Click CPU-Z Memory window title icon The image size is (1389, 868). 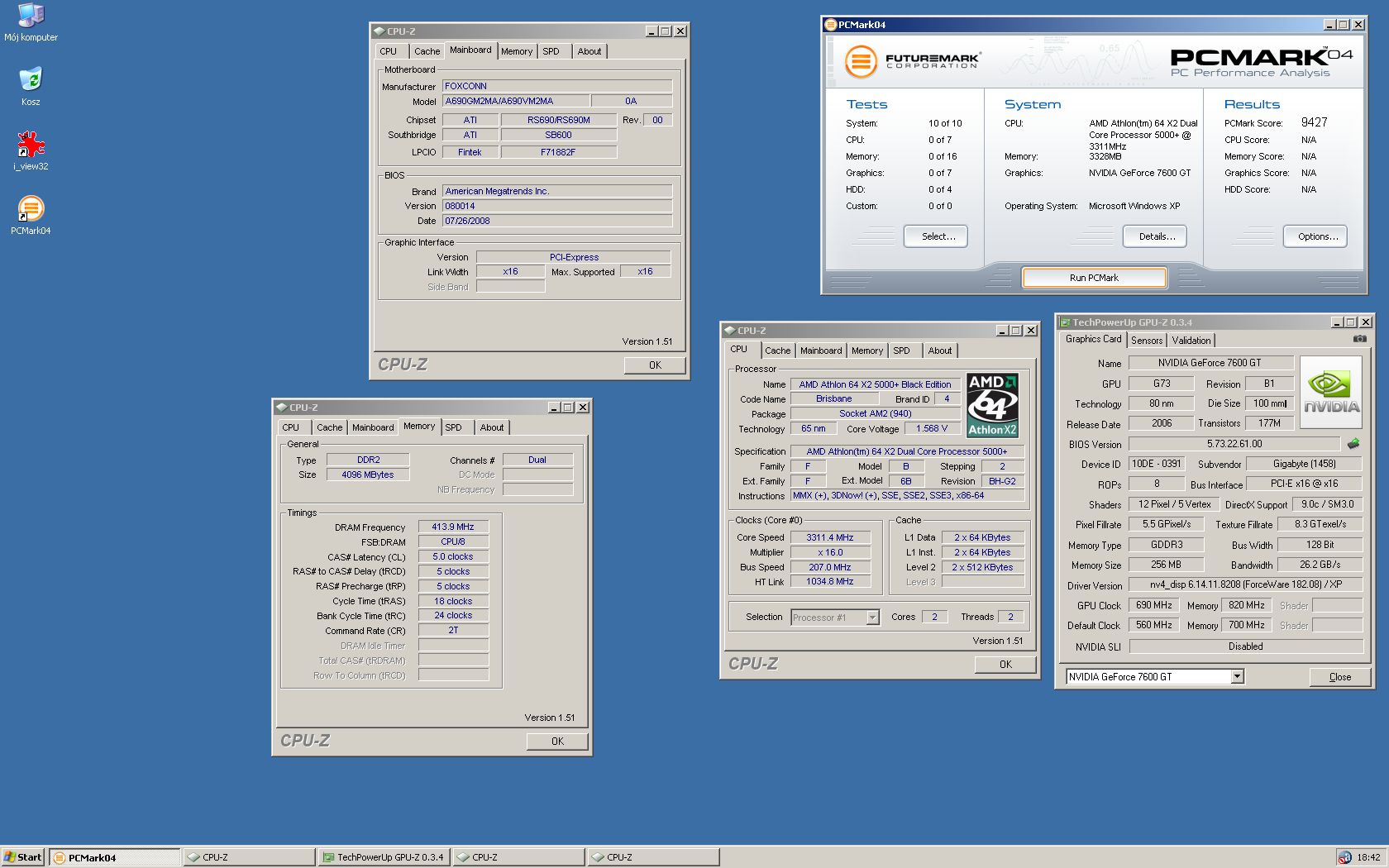(281, 408)
